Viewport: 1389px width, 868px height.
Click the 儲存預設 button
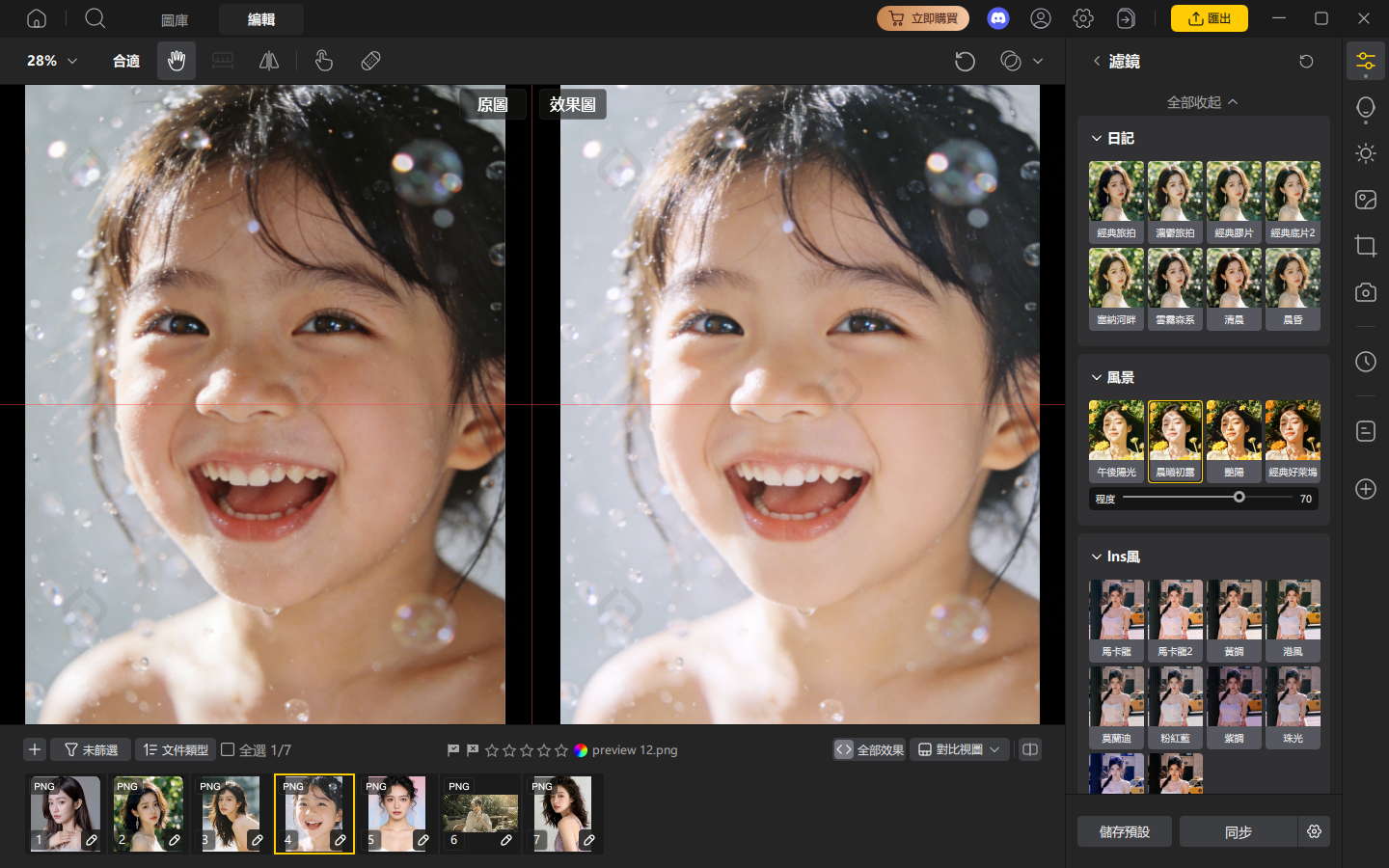[1125, 831]
